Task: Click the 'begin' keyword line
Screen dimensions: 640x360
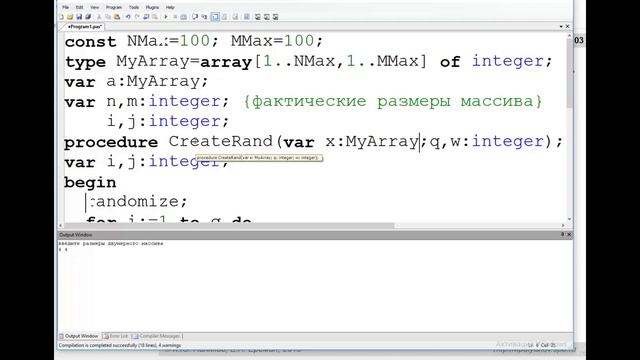Action: (x=90, y=182)
